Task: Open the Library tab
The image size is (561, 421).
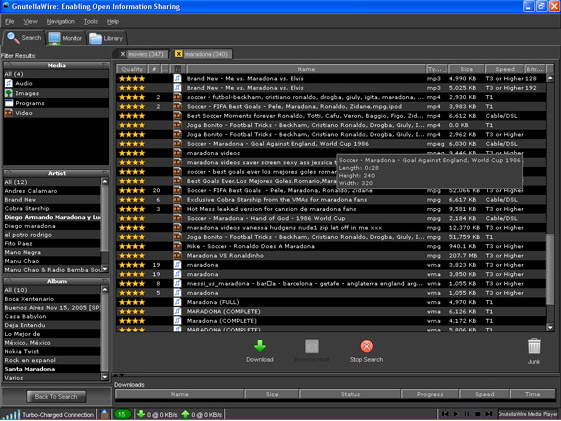Action: (106, 38)
